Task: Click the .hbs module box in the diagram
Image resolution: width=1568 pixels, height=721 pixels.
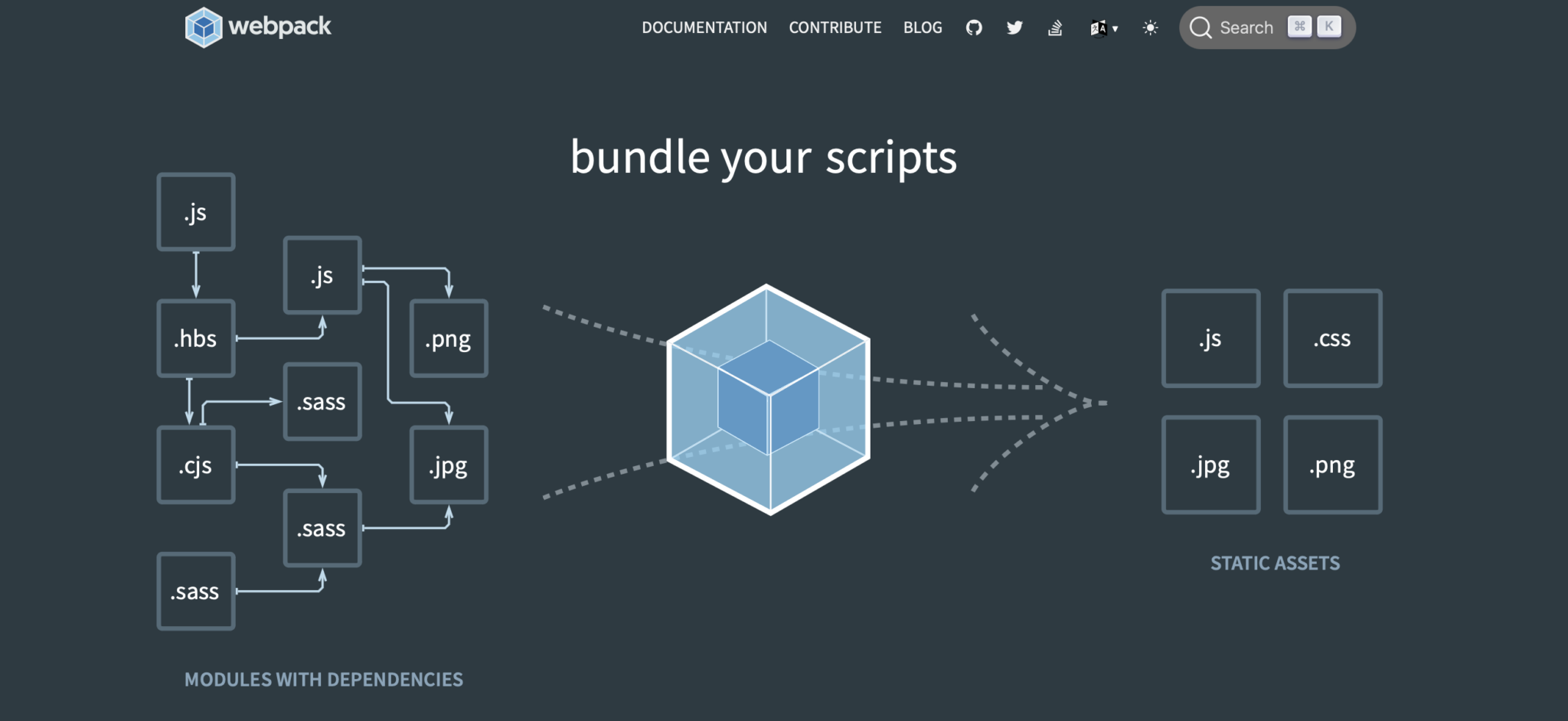Action: pyautogui.click(x=196, y=338)
